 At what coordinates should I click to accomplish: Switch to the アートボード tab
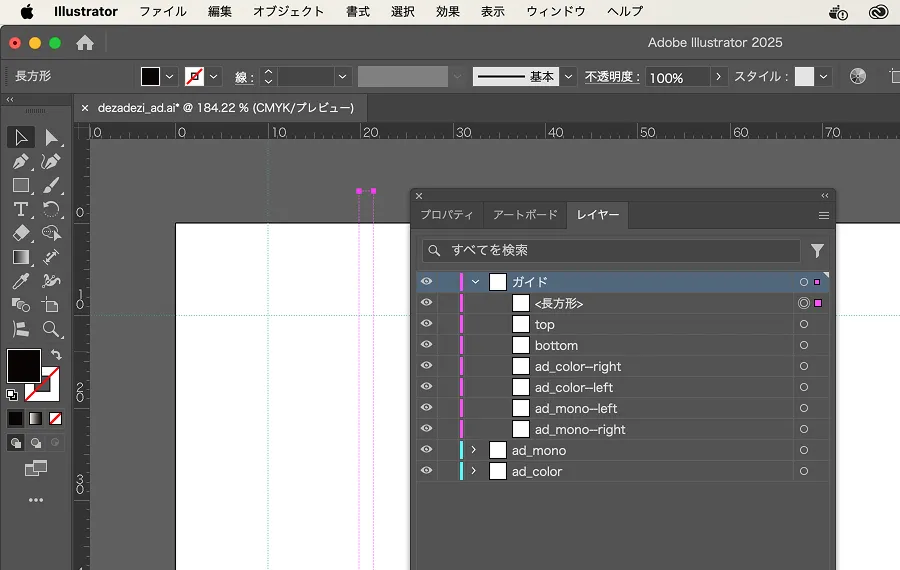pos(523,215)
